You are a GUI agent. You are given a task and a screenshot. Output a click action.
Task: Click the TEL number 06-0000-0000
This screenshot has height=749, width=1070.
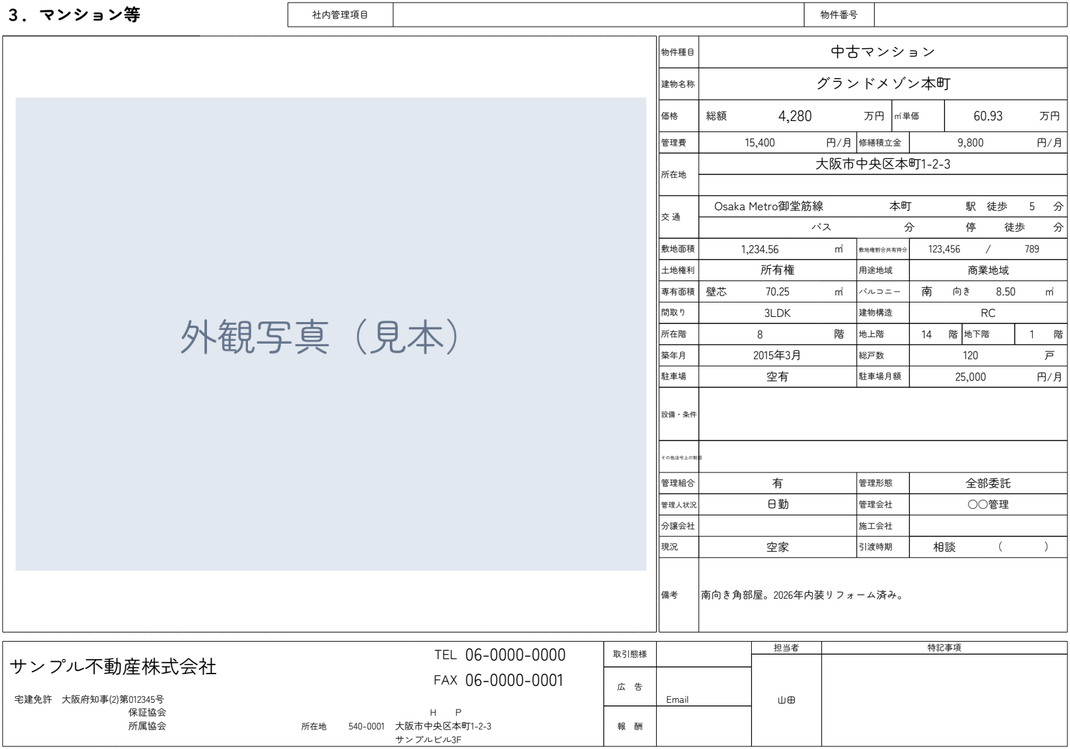[x=515, y=655]
